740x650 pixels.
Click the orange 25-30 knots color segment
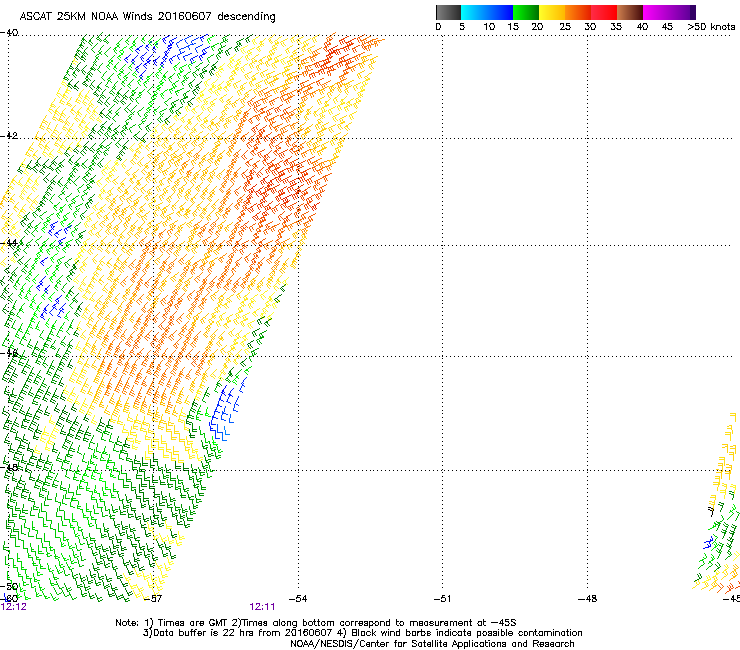(578, 12)
